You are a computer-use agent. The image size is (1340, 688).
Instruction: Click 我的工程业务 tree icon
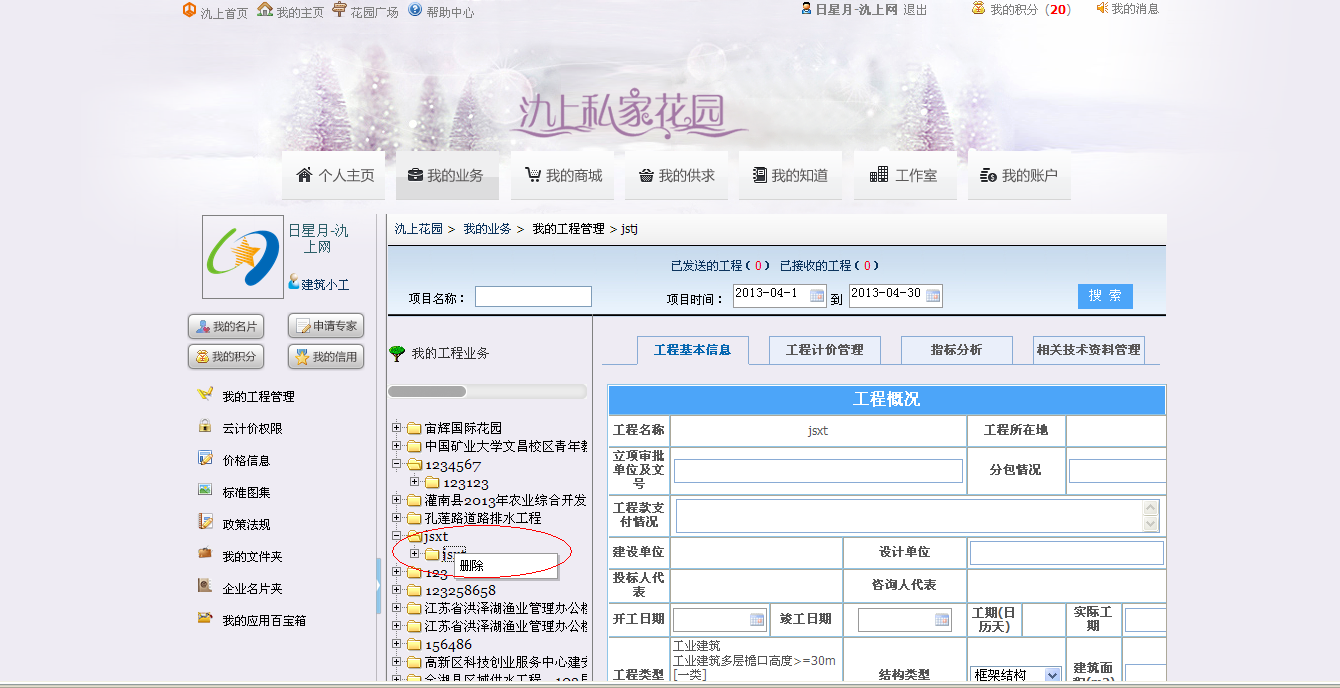pyautogui.click(x=397, y=353)
